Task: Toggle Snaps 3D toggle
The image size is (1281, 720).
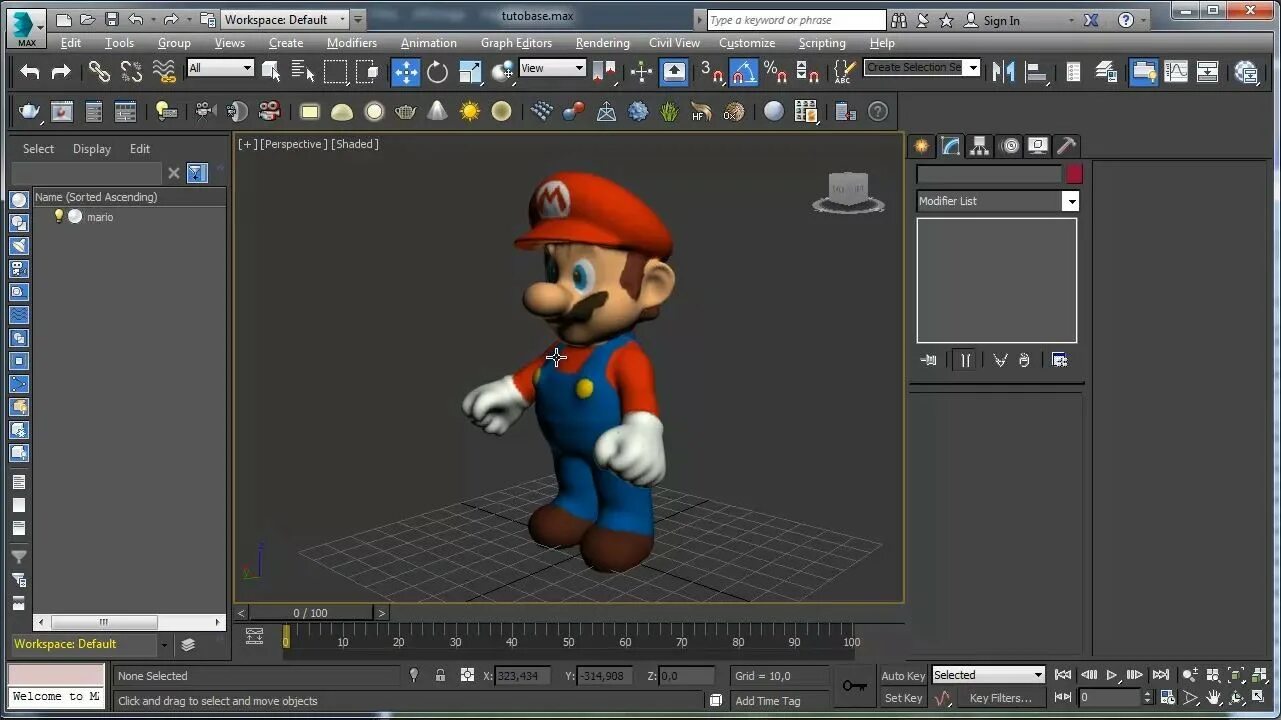Action: tap(711, 71)
